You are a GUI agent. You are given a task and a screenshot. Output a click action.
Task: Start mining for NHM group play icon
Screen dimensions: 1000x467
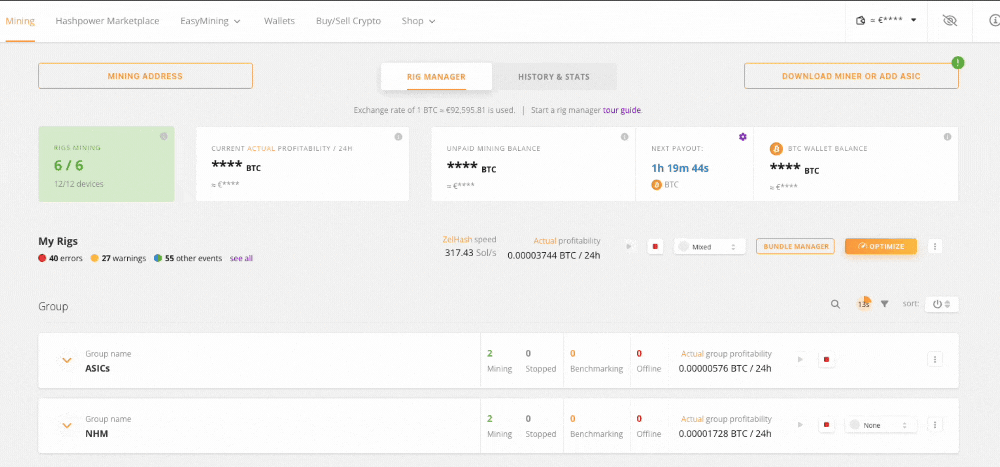pos(800,425)
